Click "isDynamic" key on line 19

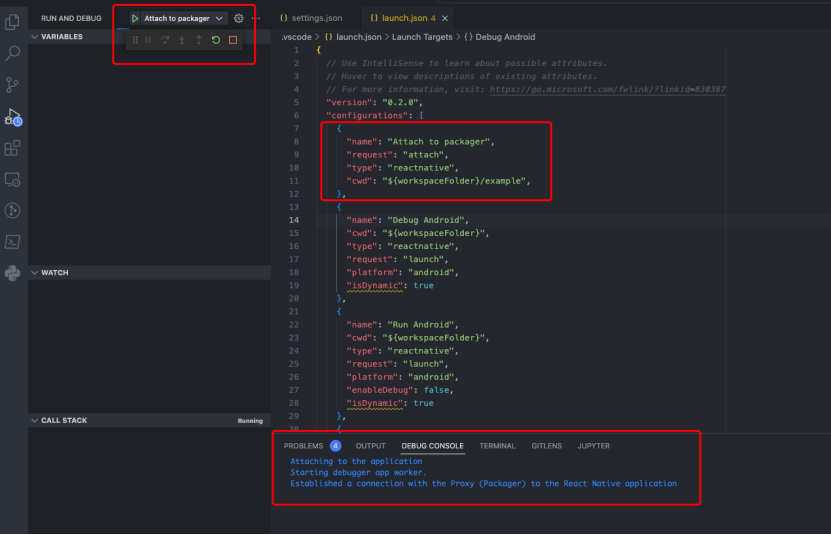pos(374,285)
